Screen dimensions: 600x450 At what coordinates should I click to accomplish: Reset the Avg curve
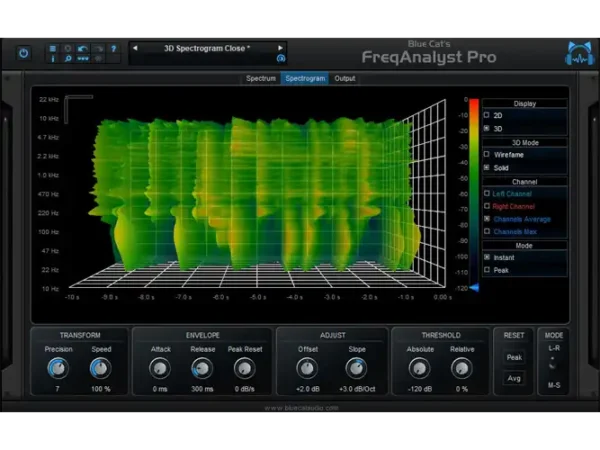[514, 378]
